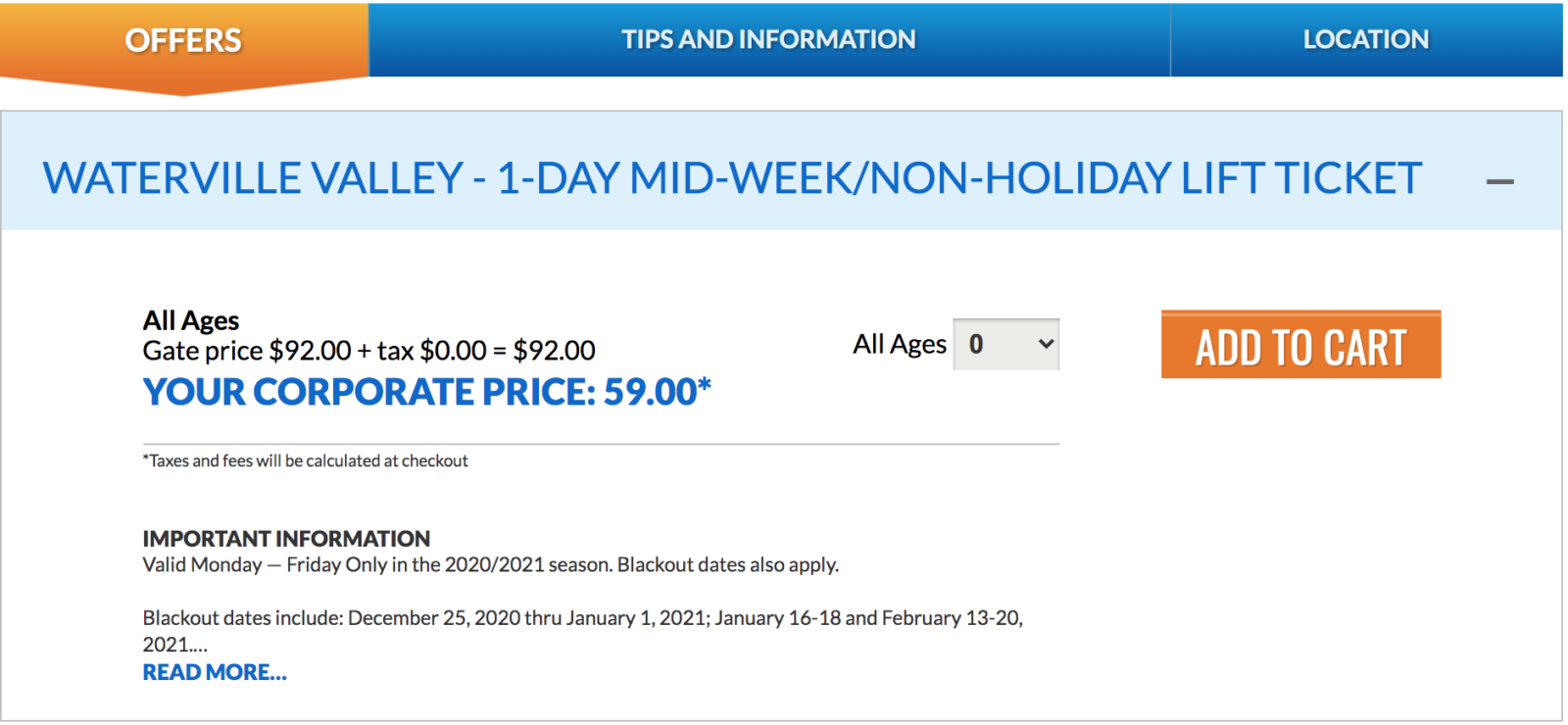The image size is (1568, 725).
Task: Click the divider line above the footnote
Action: coord(601,444)
